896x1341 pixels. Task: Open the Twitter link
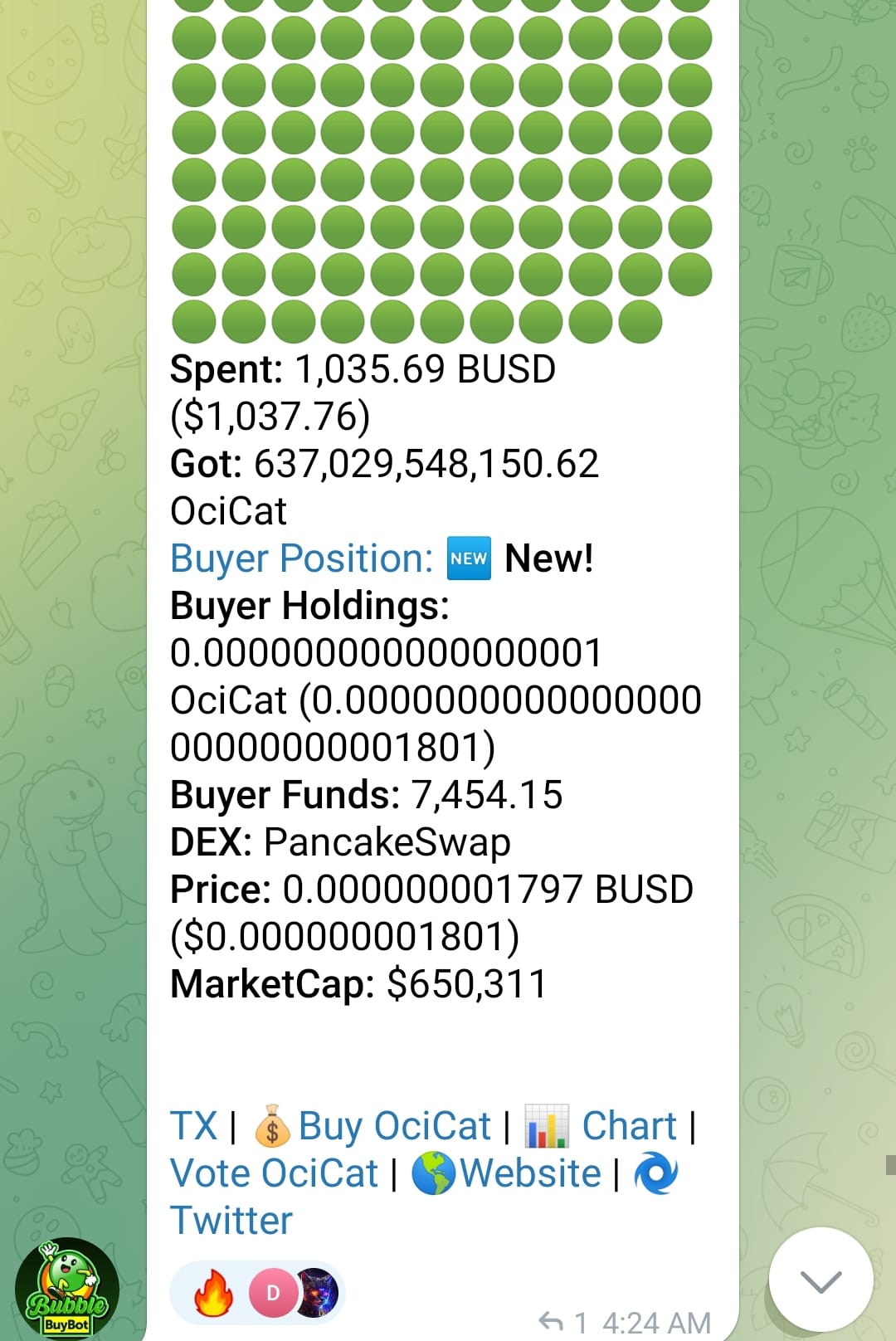click(231, 1221)
